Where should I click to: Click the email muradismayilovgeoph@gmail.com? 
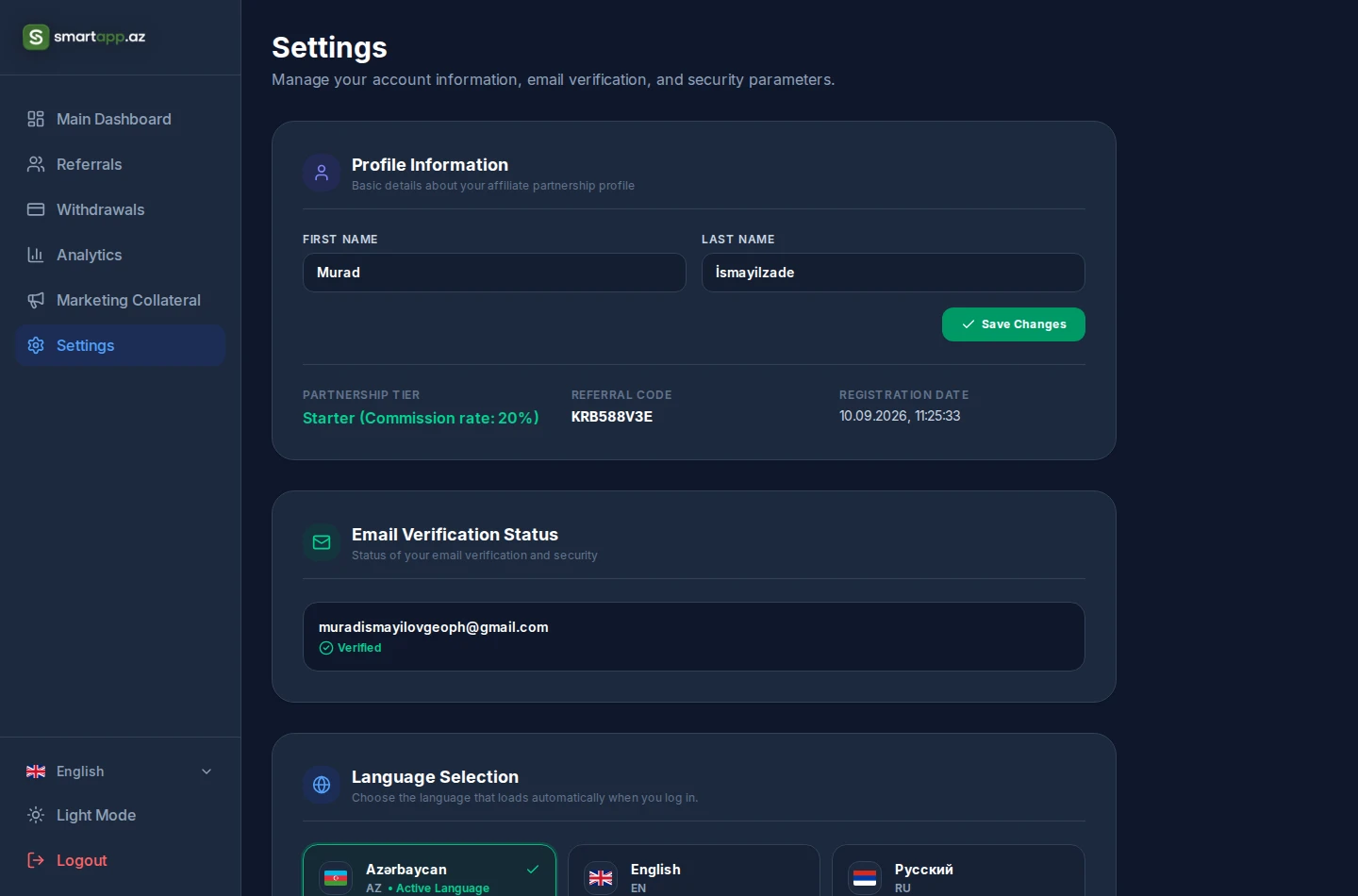[x=434, y=627]
